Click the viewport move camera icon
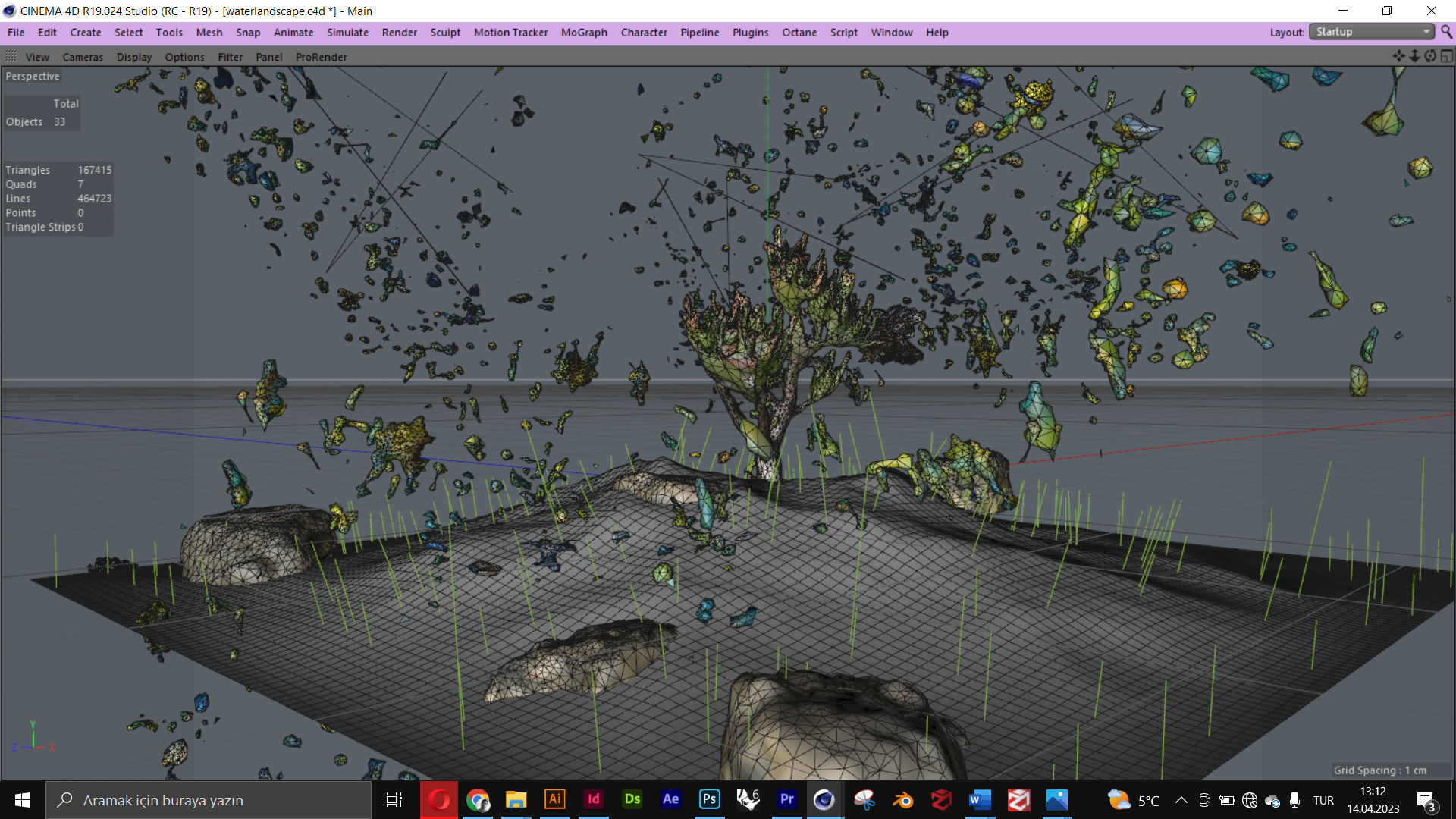This screenshot has height=819, width=1456. [x=1398, y=56]
